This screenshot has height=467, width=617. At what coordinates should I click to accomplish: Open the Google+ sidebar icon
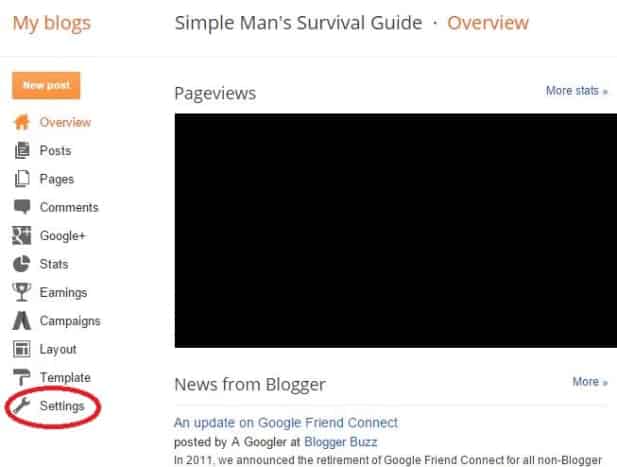pyautogui.click(x=22, y=236)
